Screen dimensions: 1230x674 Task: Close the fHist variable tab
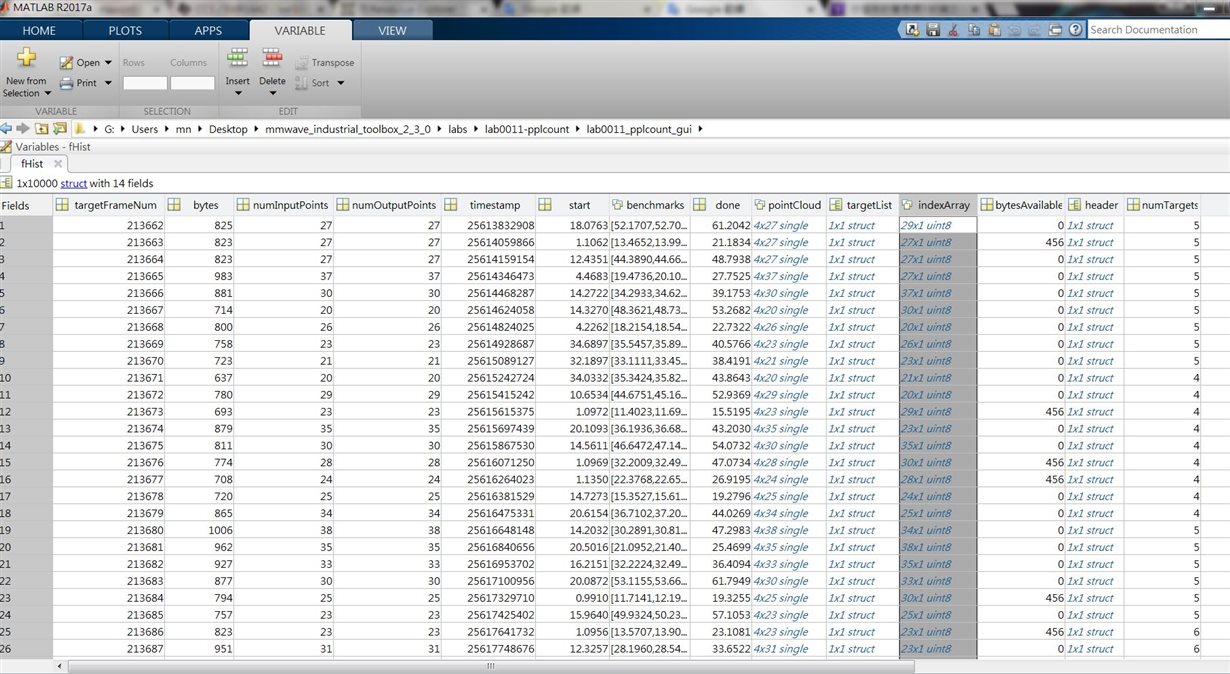[58, 163]
